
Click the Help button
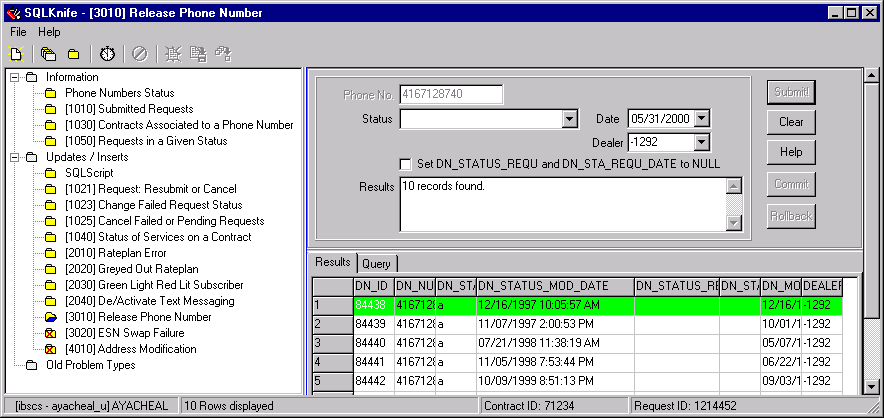coord(791,152)
